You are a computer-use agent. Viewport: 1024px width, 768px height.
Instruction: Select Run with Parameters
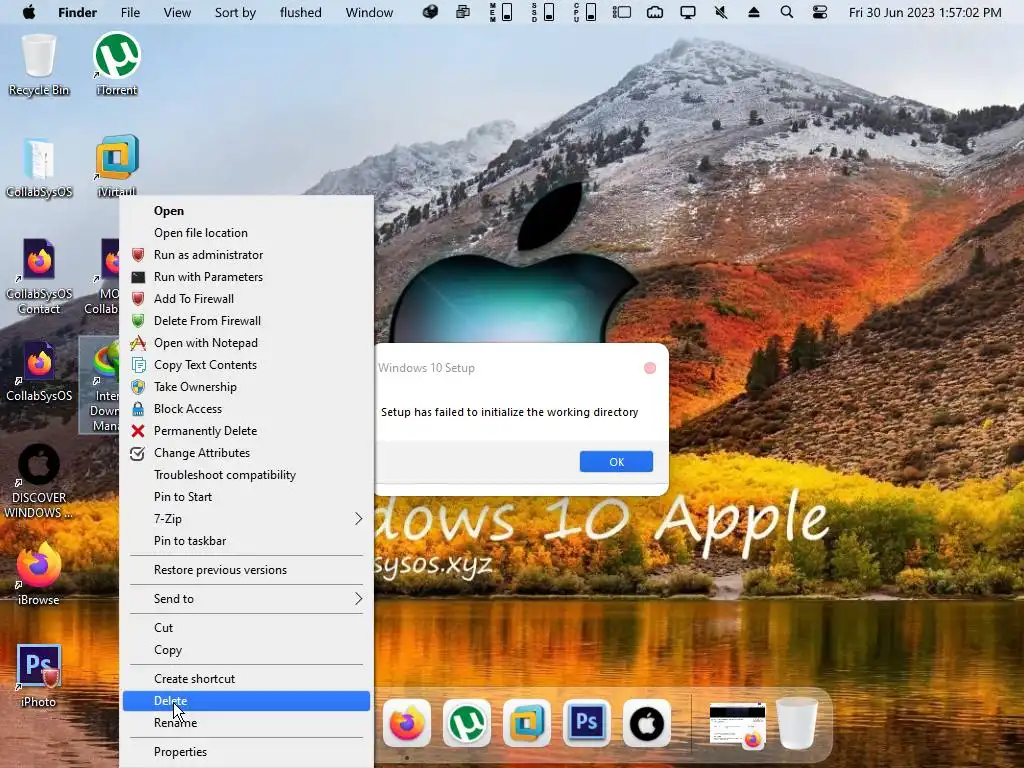pyautogui.click(x=246, y=277)
